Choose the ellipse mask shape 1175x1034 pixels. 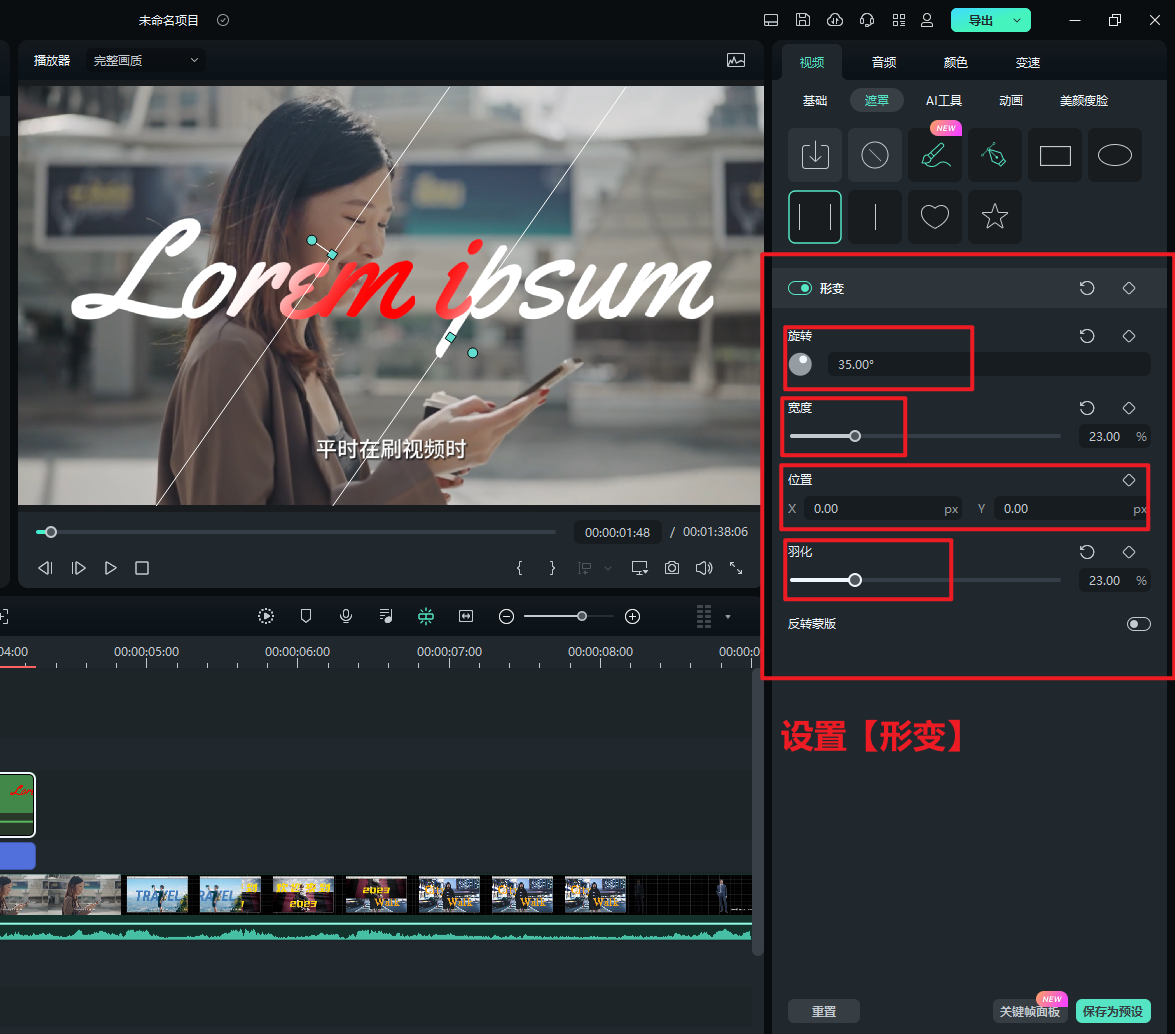pos(1114,155)
